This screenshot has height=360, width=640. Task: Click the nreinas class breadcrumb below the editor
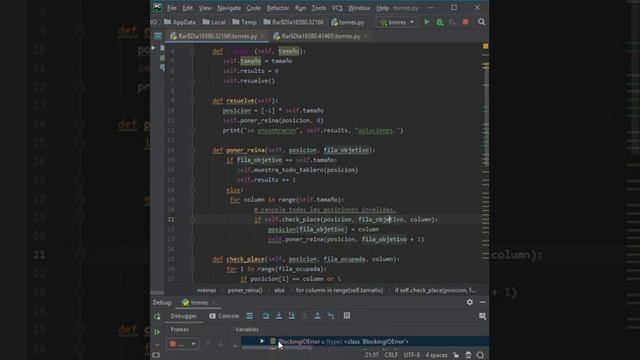(207, 290)
